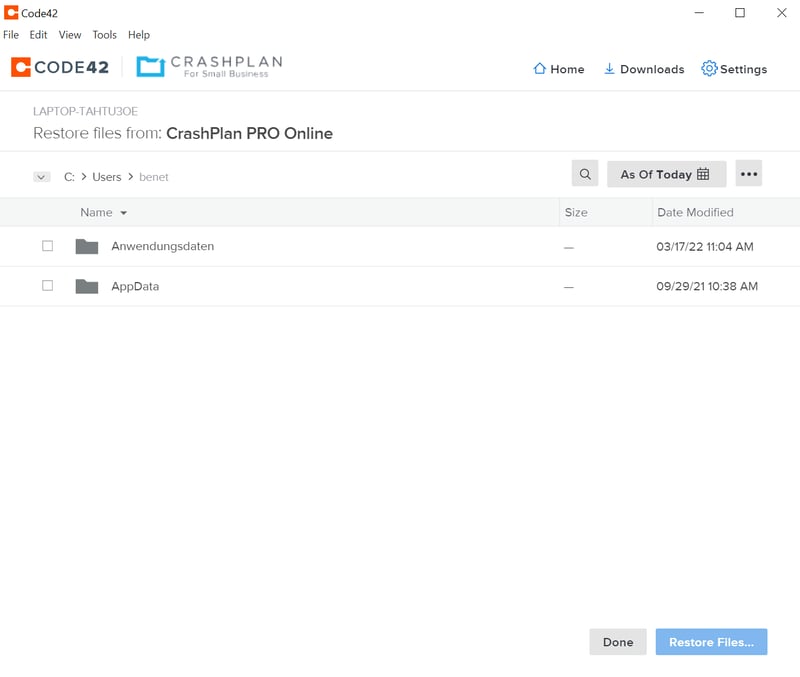Open the Help menu
The image size is (800, 677).
pyautogui.click(x=139, y=35)
